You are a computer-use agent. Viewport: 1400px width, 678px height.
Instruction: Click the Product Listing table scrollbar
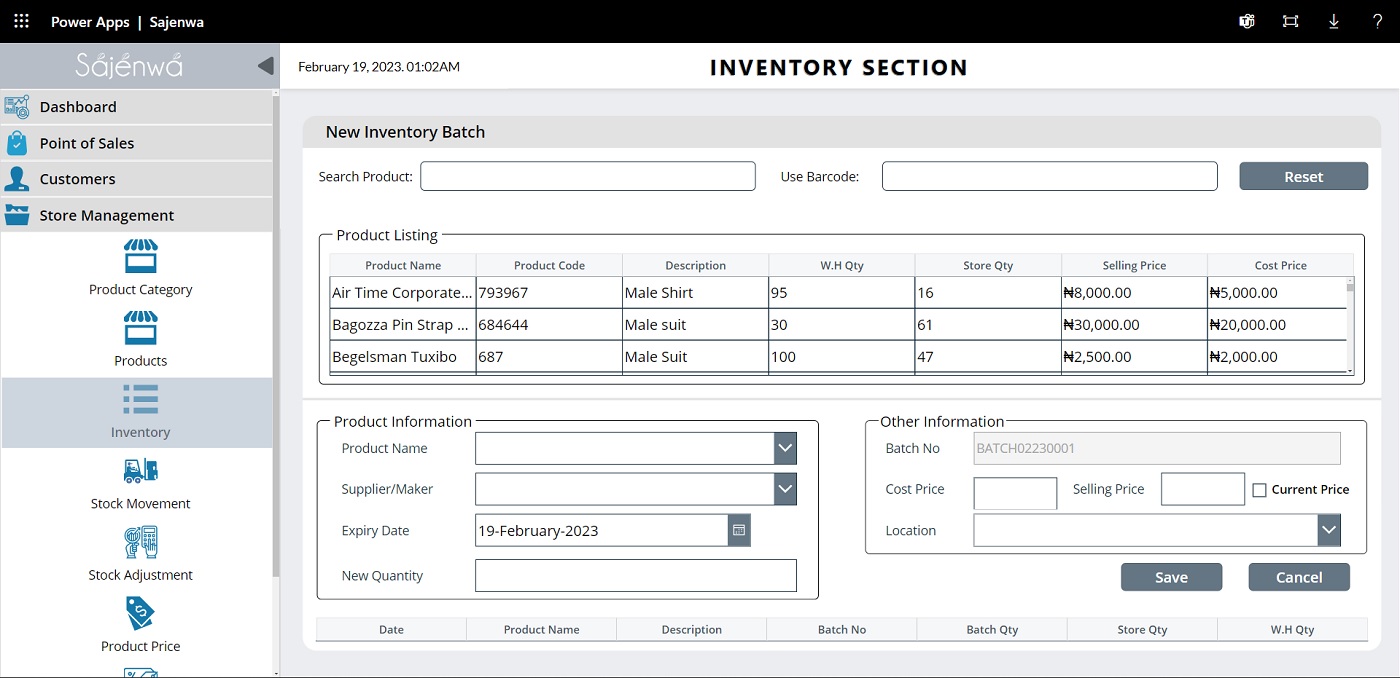point(1350,325)
